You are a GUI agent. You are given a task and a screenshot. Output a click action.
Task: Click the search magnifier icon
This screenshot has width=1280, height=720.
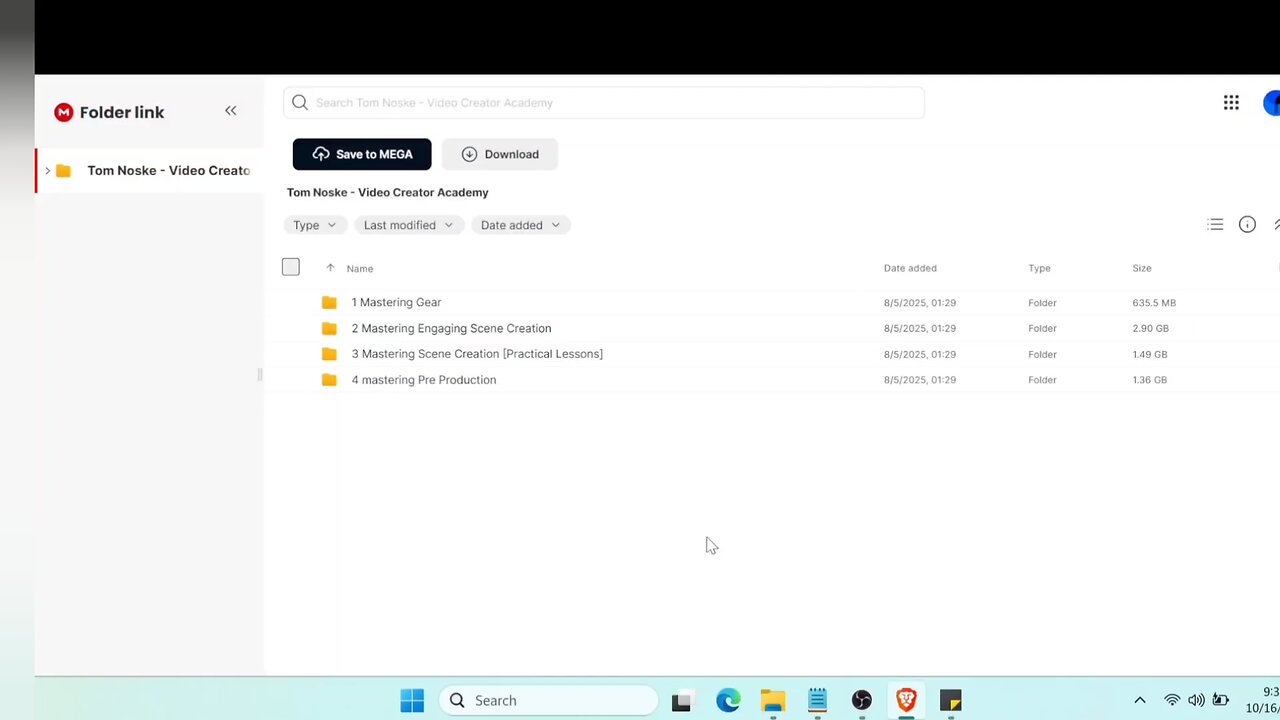(x=300, y=103)
